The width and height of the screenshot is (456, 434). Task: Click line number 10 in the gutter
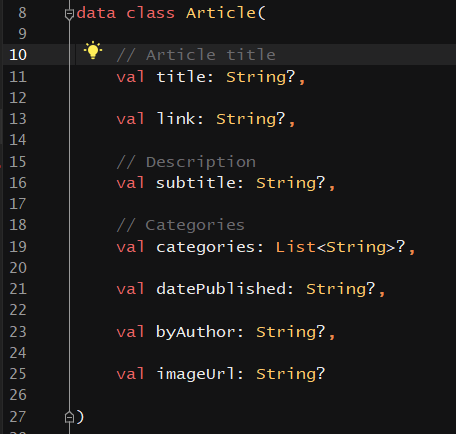[x=18, y=55]
